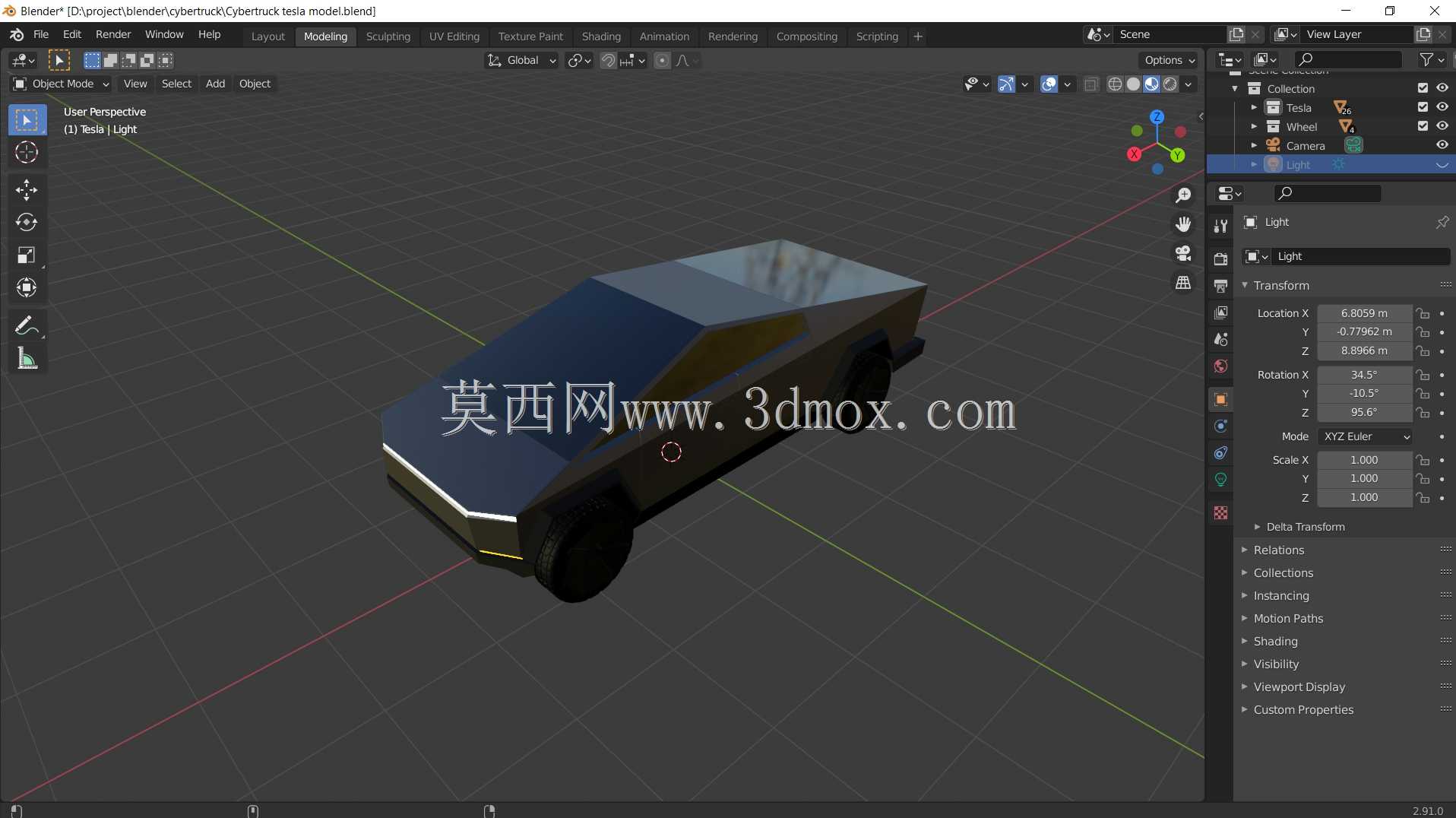Open the Global transform orientation dropdown
This screenshot has height=818, width=1456.
tap(521, 61)
